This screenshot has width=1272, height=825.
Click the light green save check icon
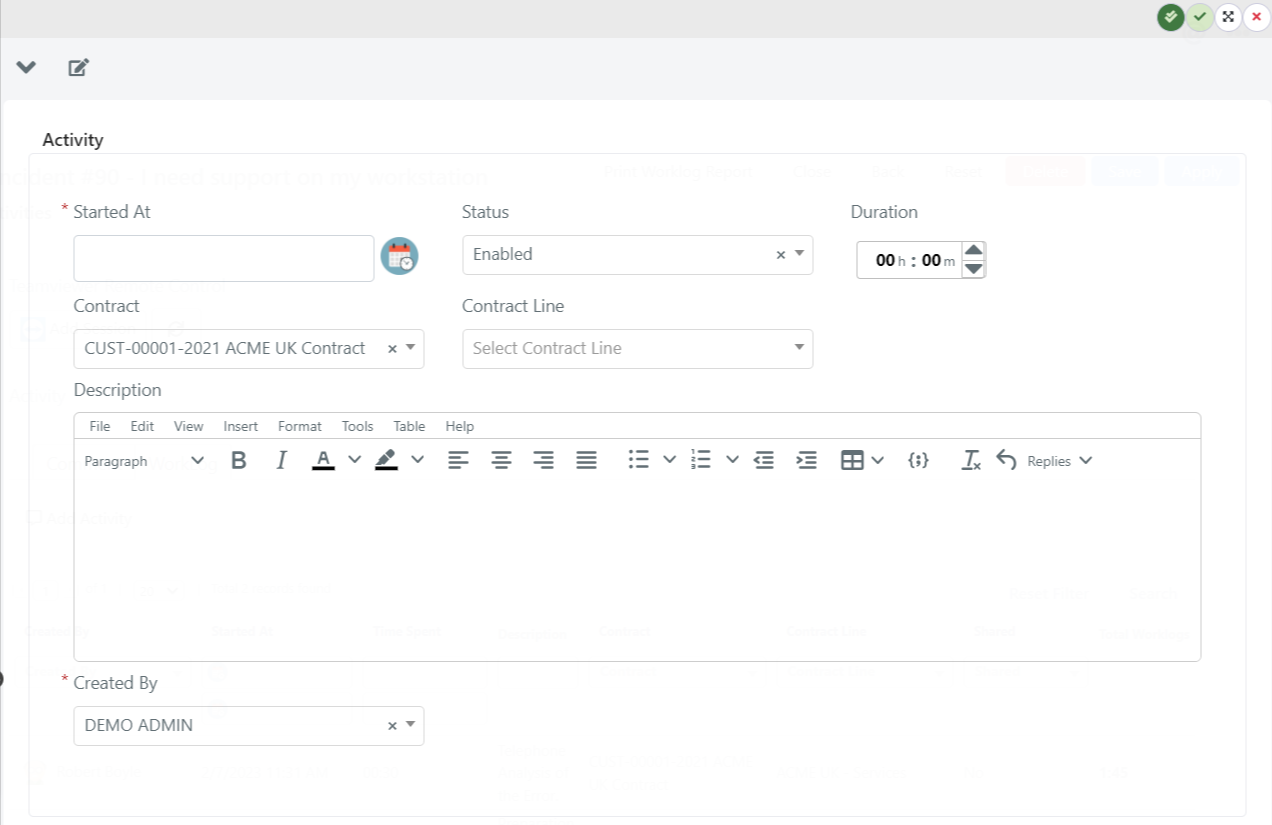(1199, 17)
